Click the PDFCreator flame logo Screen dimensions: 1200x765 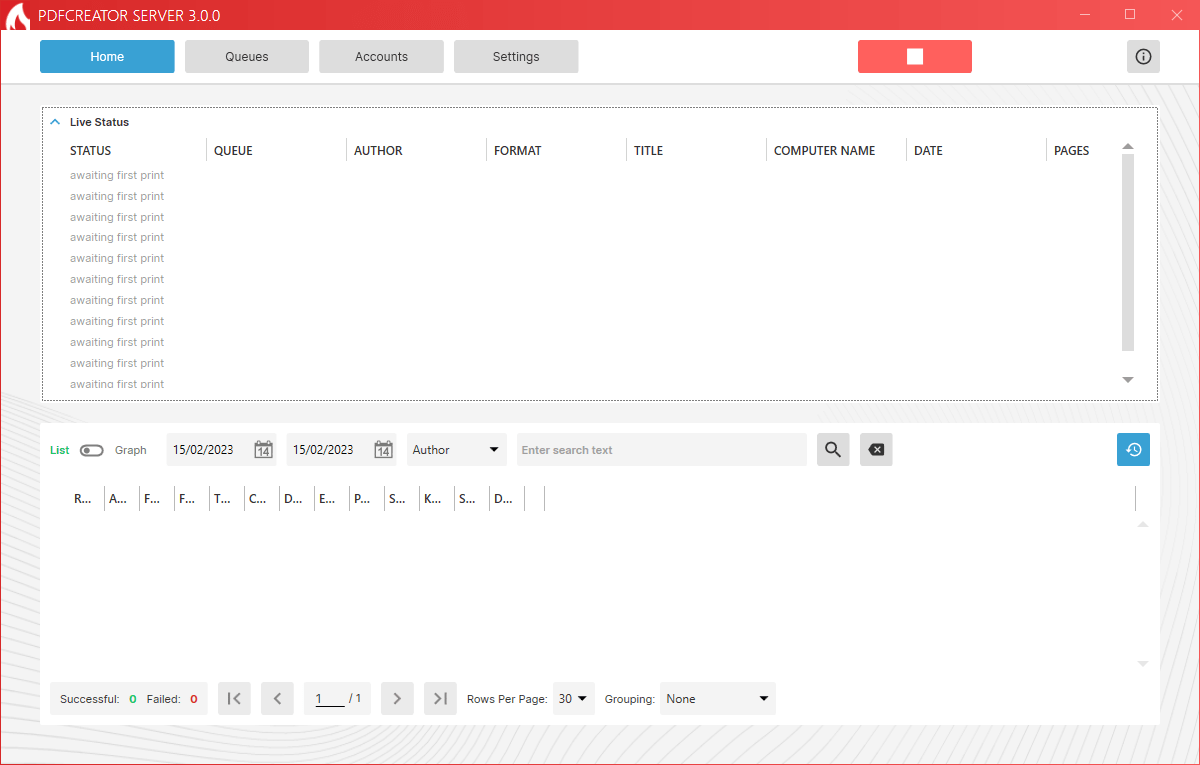coord(17,16)
